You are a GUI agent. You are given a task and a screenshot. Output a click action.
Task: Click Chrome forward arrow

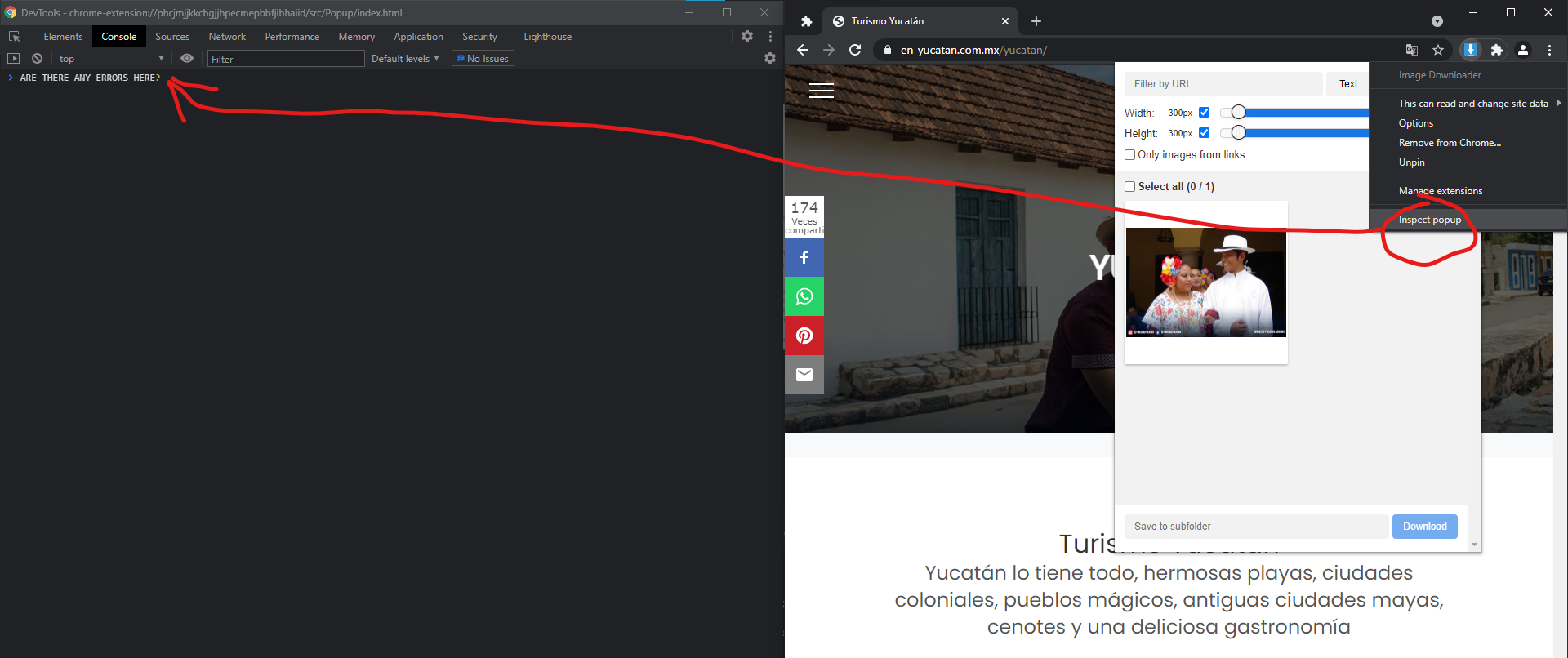(829, 50)
